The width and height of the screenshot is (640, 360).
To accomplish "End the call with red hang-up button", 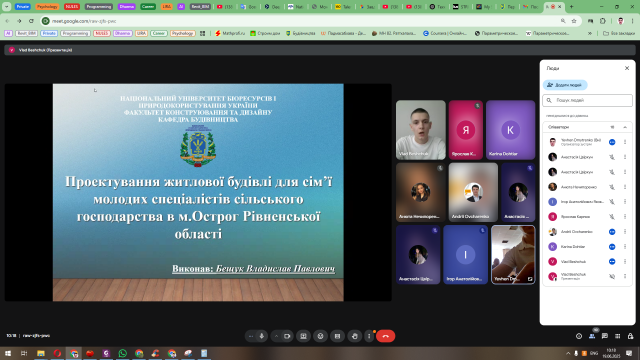I will coord(385,336).
